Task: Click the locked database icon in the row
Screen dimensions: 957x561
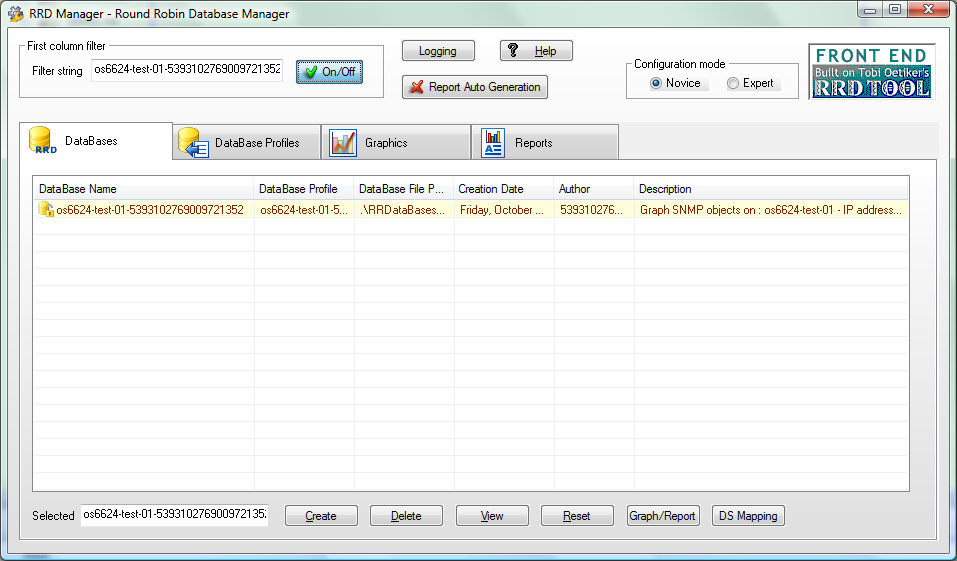Action: click(46, 209)
